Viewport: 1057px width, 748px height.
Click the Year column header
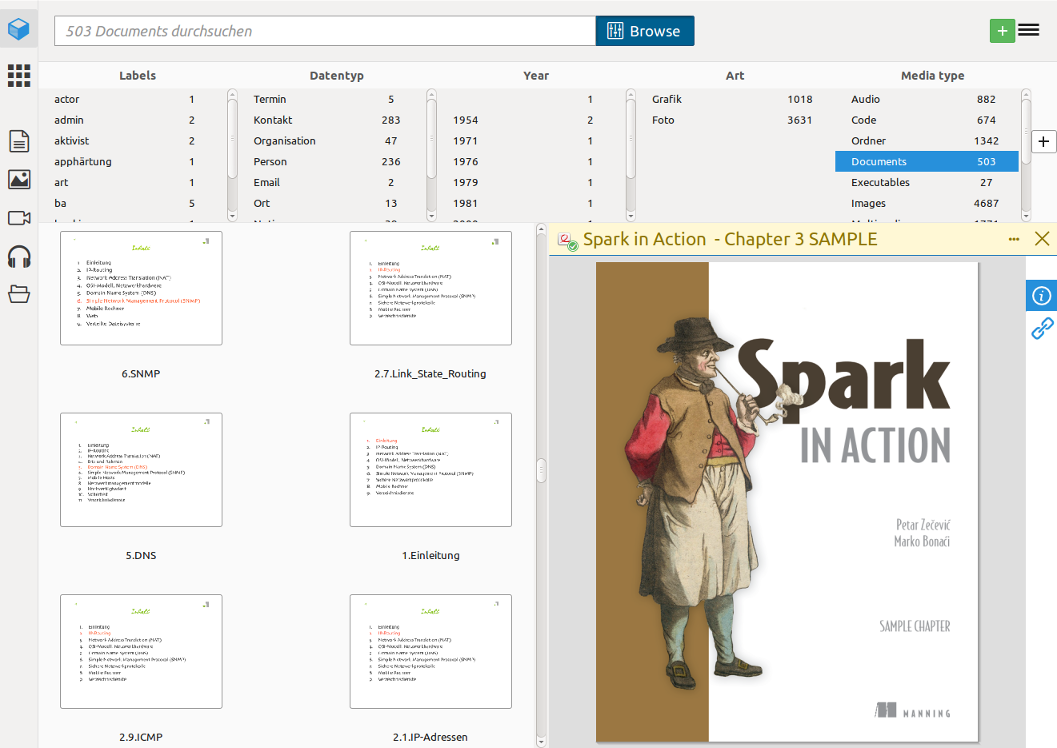[x=536, y=75]
